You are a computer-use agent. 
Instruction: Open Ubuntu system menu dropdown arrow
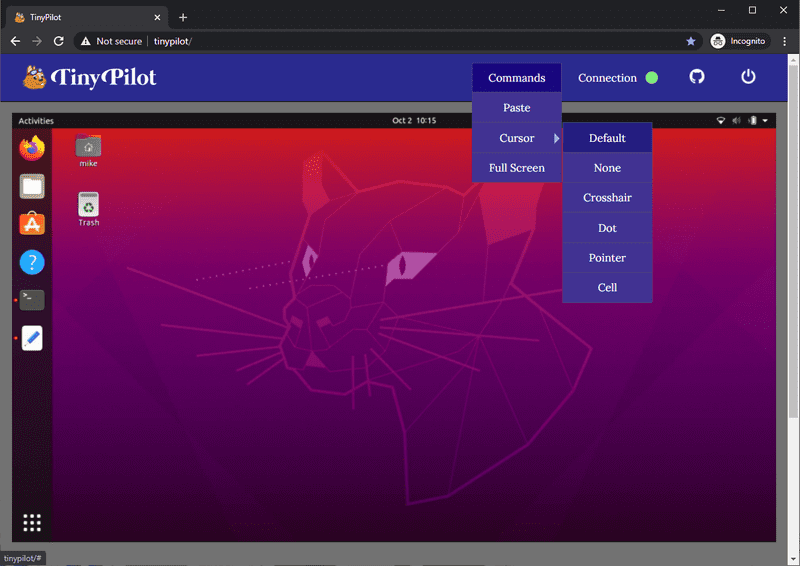tap(765, 121)
